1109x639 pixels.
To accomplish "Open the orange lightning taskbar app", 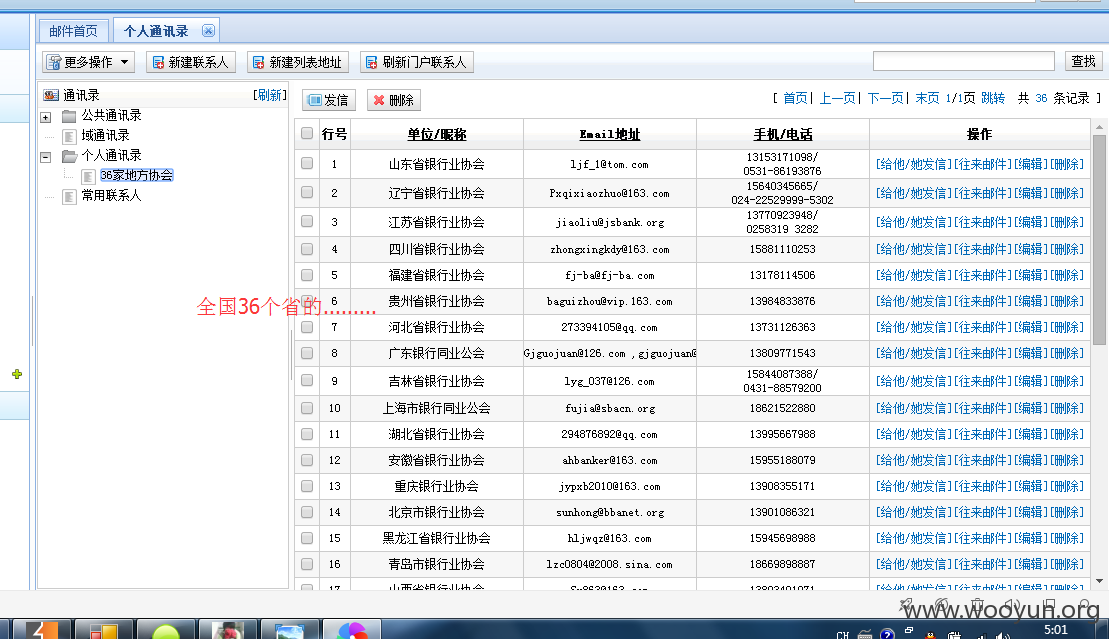I will (x=42, y=629).
